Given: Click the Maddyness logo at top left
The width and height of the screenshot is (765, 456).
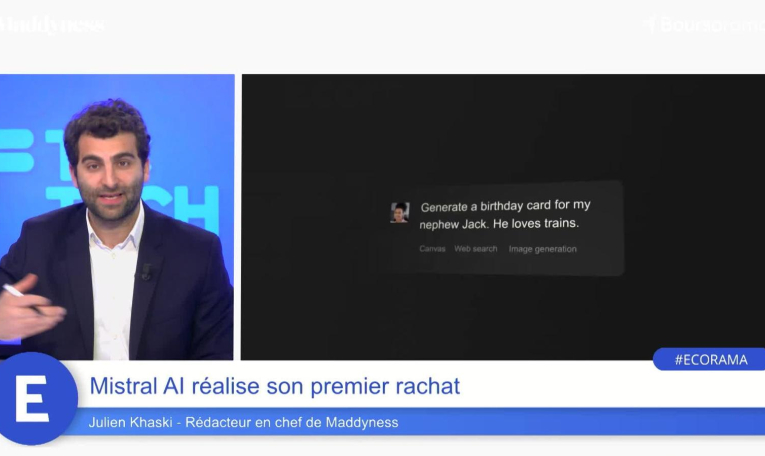Looking at the screenshot, I should click(51, 25).
